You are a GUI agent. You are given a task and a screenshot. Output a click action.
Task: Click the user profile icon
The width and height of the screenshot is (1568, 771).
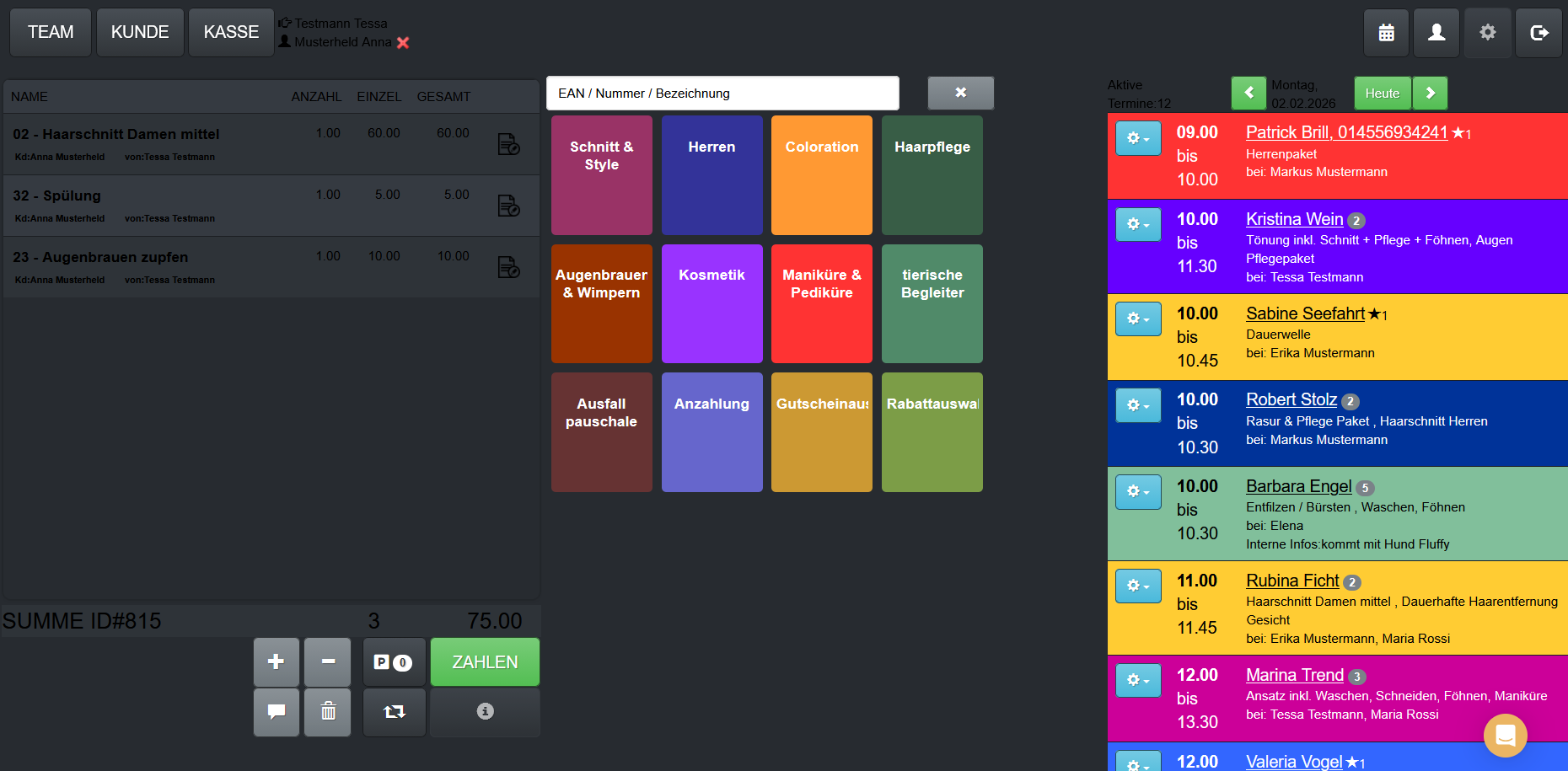(1436, 33)
